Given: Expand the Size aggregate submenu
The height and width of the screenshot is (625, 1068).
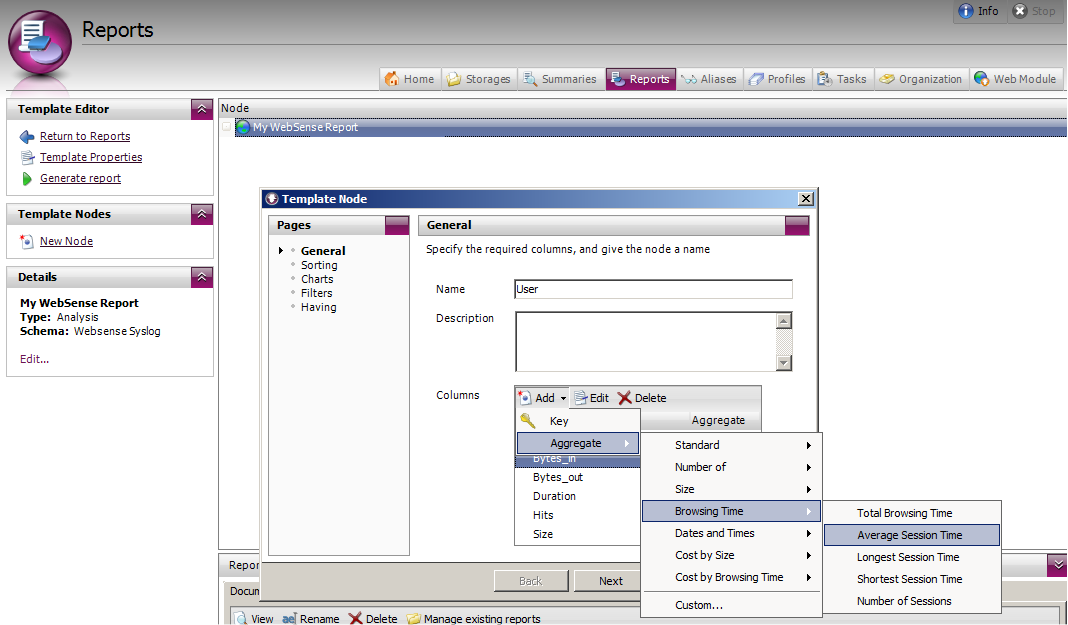Looking at the screenshot, I should pos(731,490).
